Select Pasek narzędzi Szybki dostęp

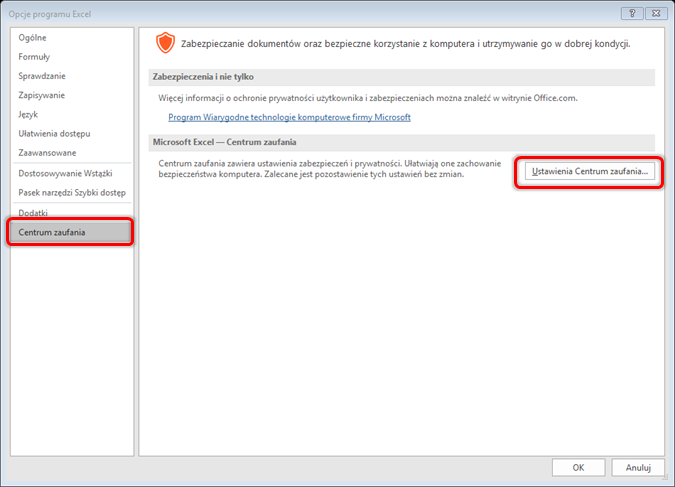point(72,192)
